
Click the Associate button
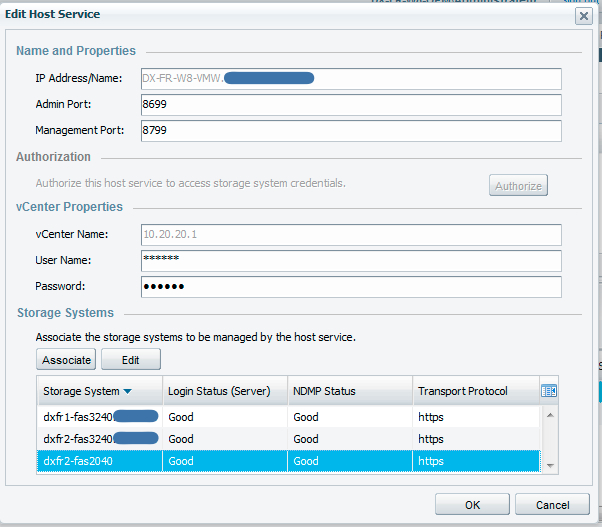tap(66, 360)
